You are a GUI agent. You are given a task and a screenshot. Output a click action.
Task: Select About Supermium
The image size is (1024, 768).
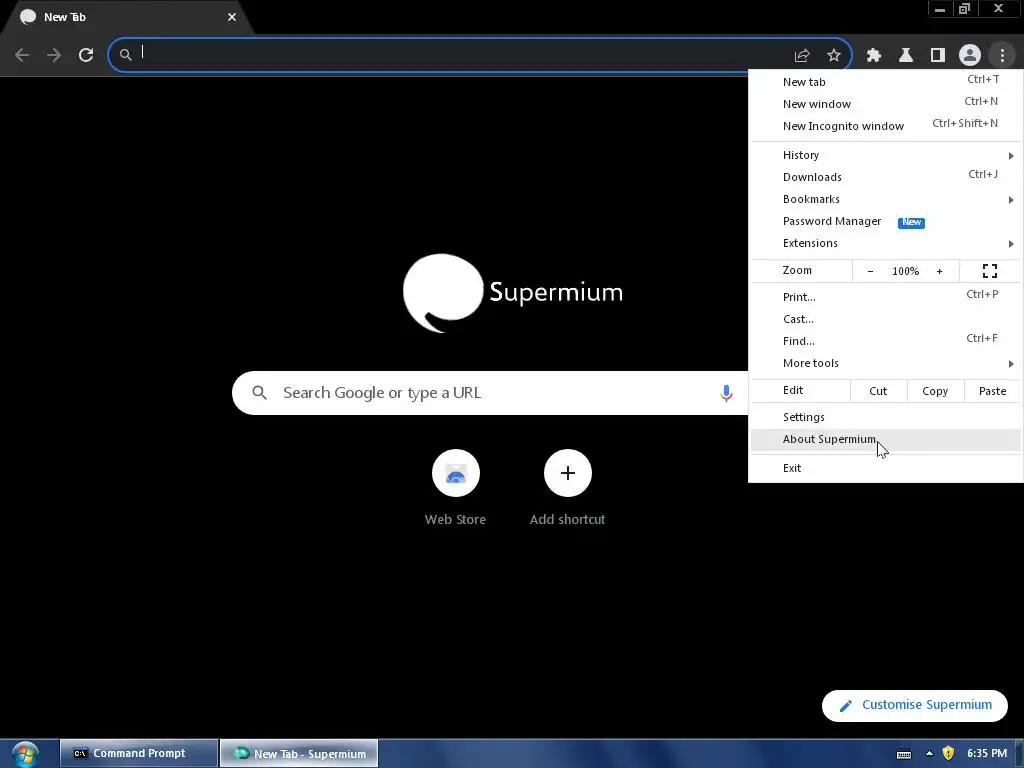coord(886,440)
